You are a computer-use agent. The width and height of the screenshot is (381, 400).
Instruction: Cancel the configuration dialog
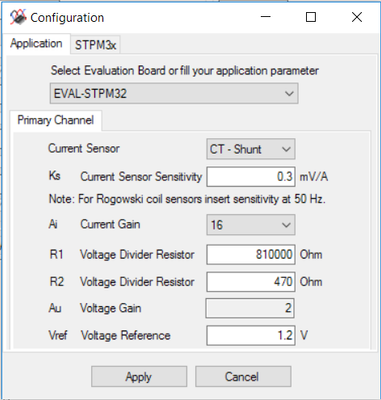tap(243, 377)
